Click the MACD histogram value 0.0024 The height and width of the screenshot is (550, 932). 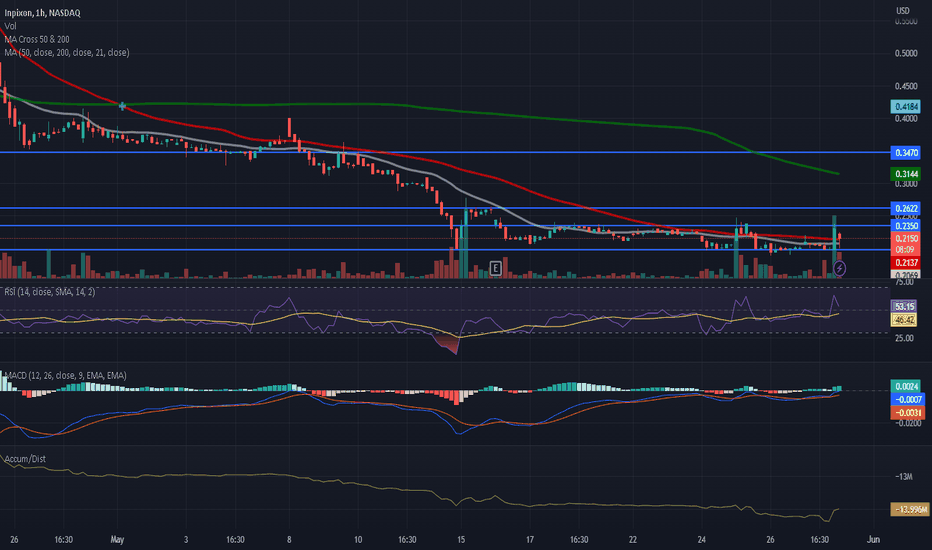905,386
